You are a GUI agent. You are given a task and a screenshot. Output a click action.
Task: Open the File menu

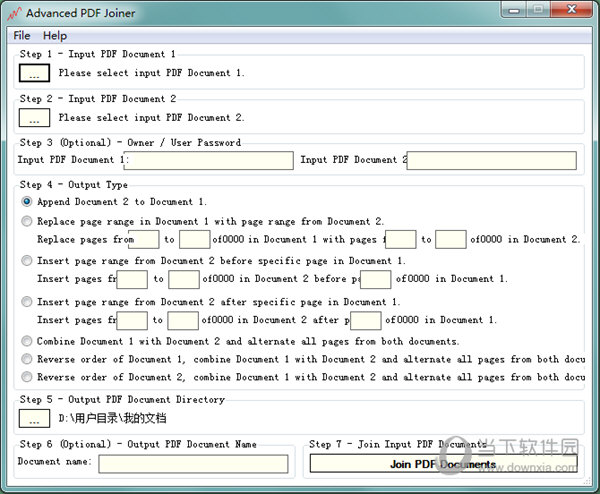(22, 36)
